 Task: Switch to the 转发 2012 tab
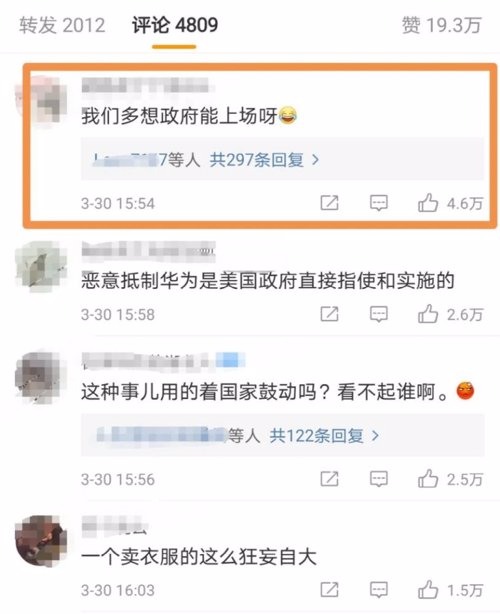pos(62,25)
